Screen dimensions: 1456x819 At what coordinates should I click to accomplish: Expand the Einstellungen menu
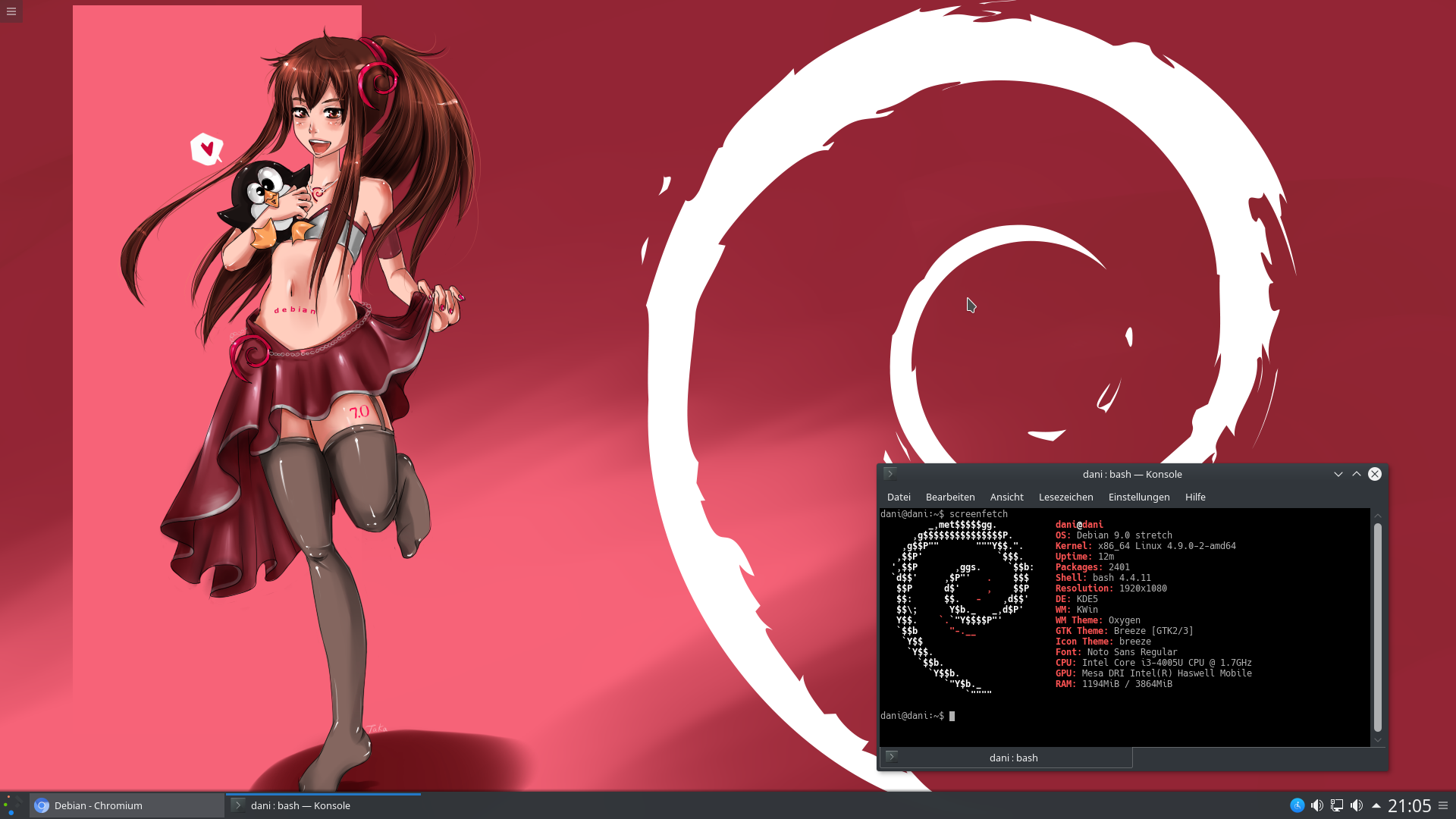point(1138,497)
